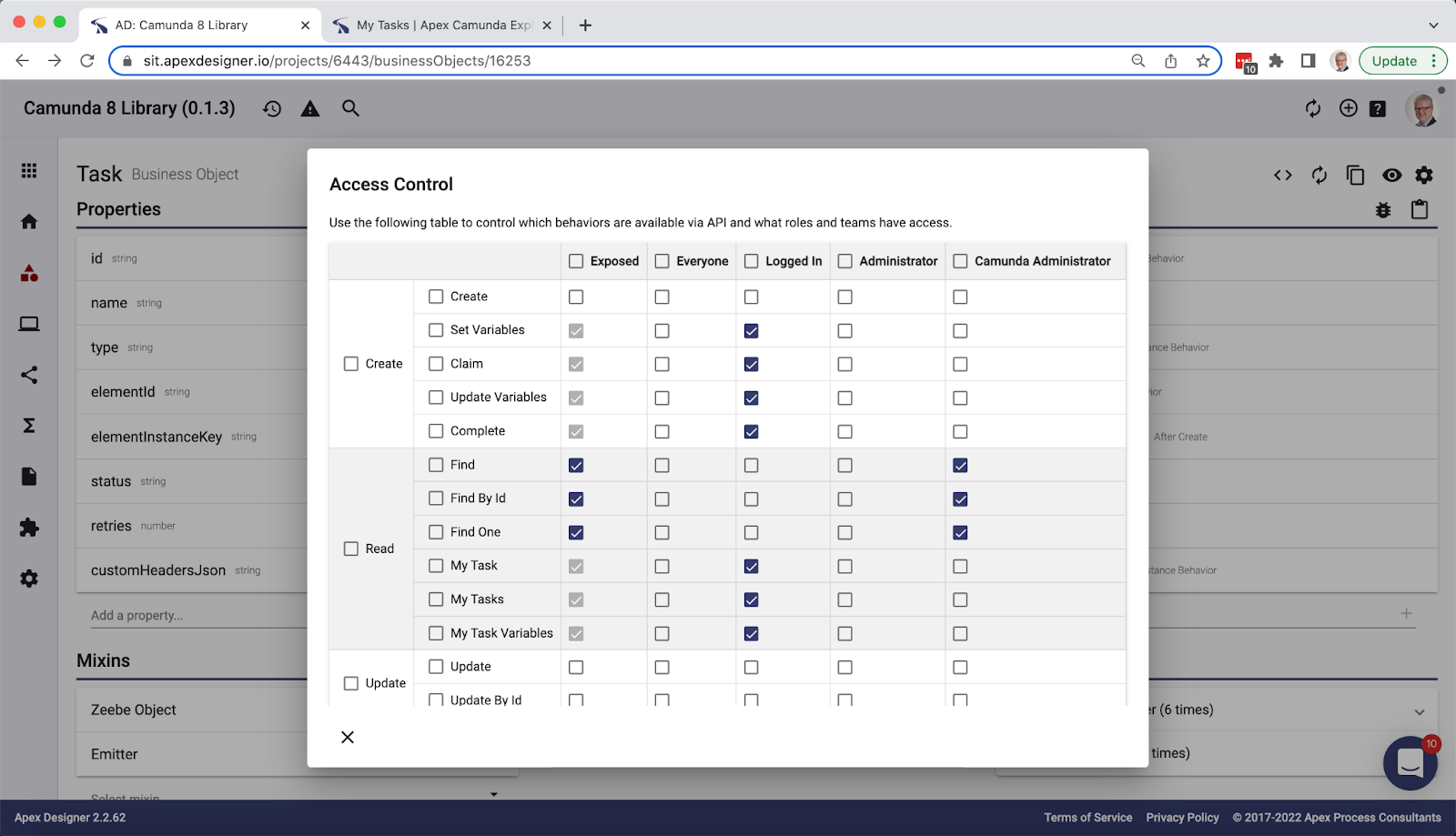Open the file icon in sidebar

point(29,477)
